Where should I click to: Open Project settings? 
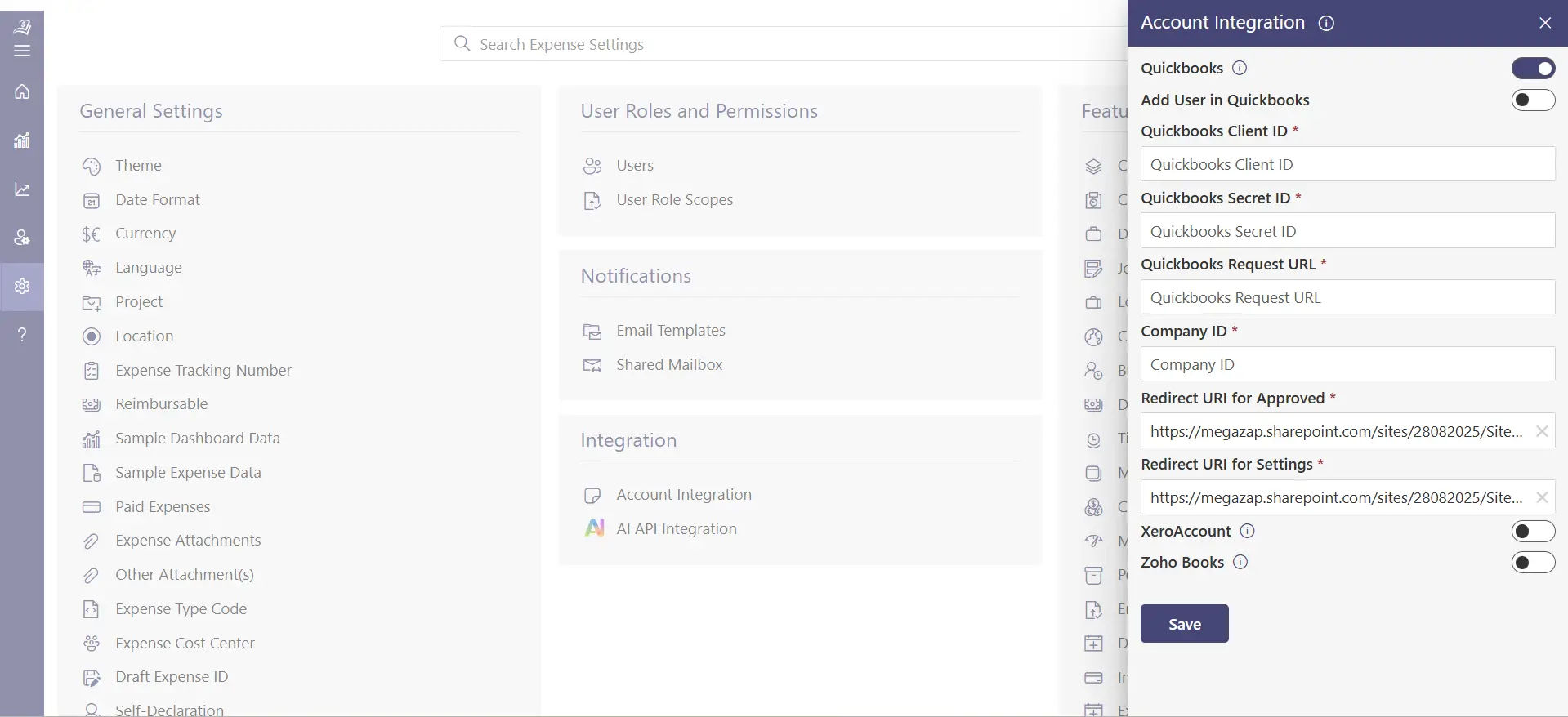[x=139, y=301]
